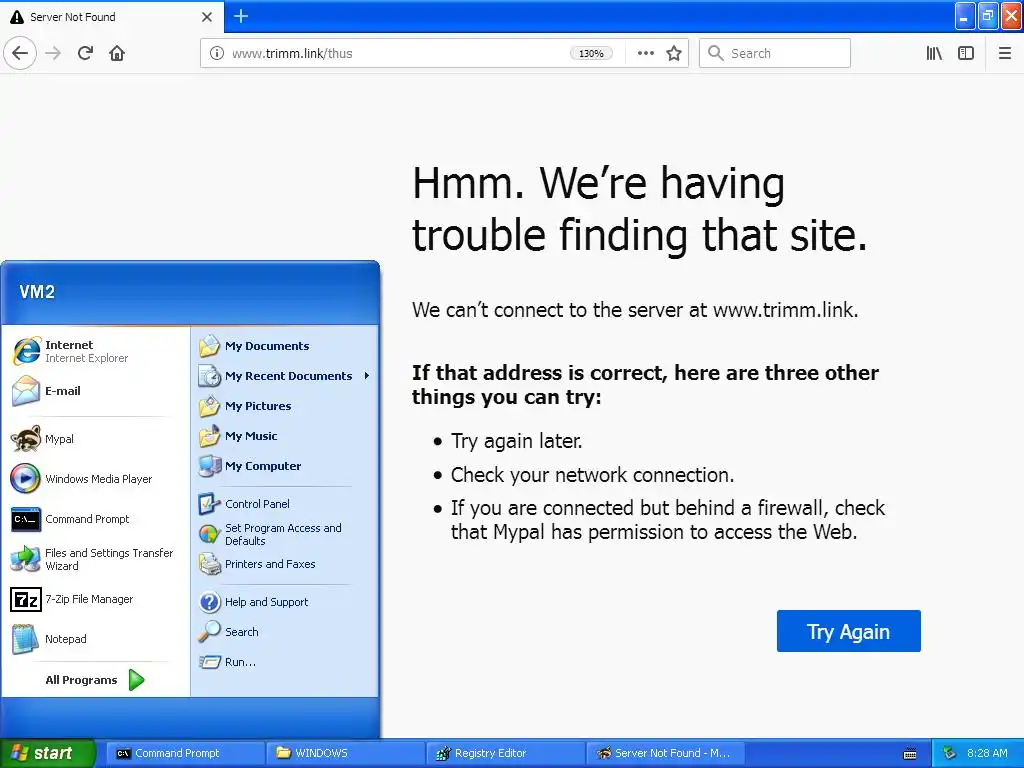
Task: Go back with the browser back arrow
Action: [20, 53]
